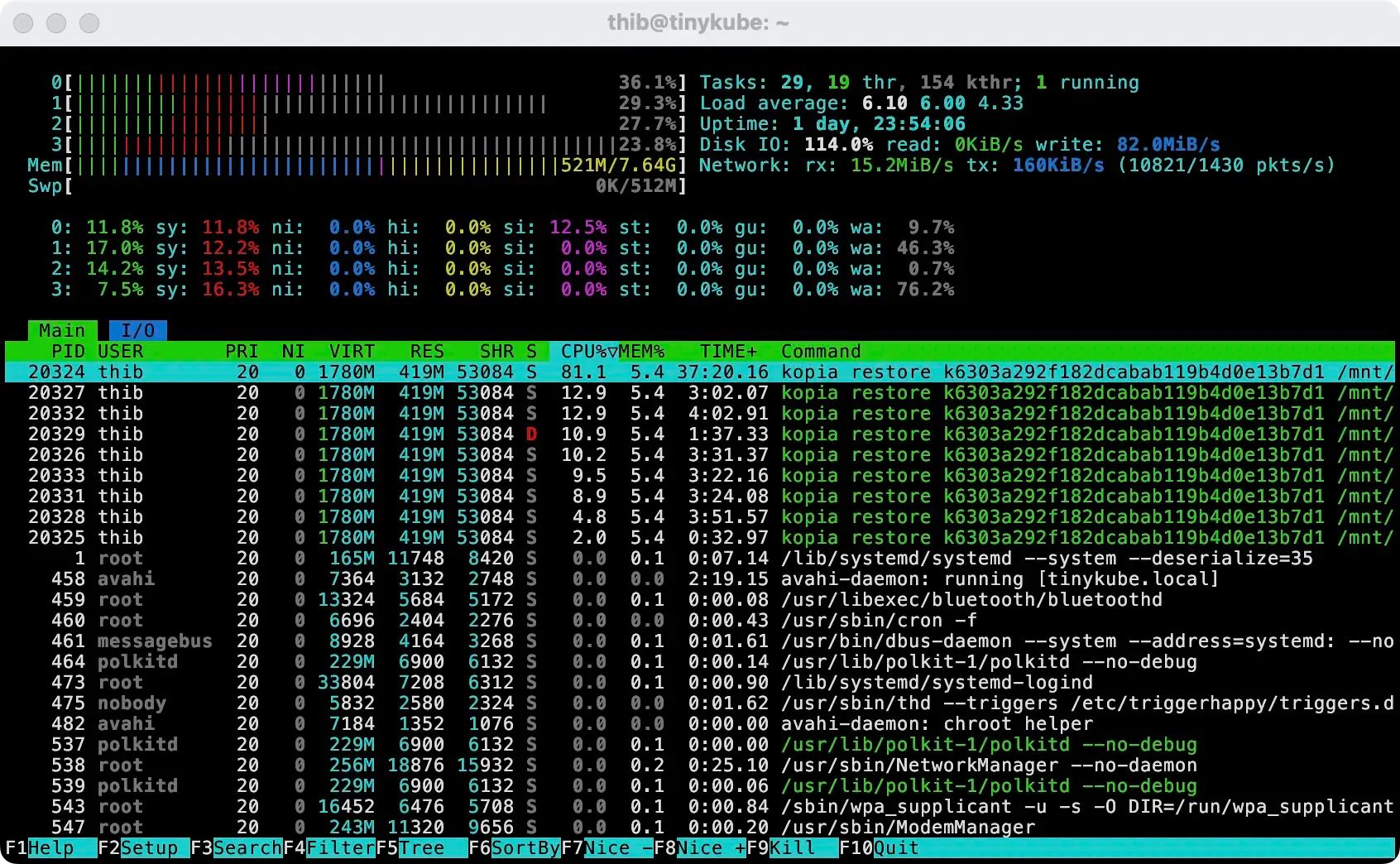Quit htop using F10Quit
1400x864 pixels.
[880, 847]
